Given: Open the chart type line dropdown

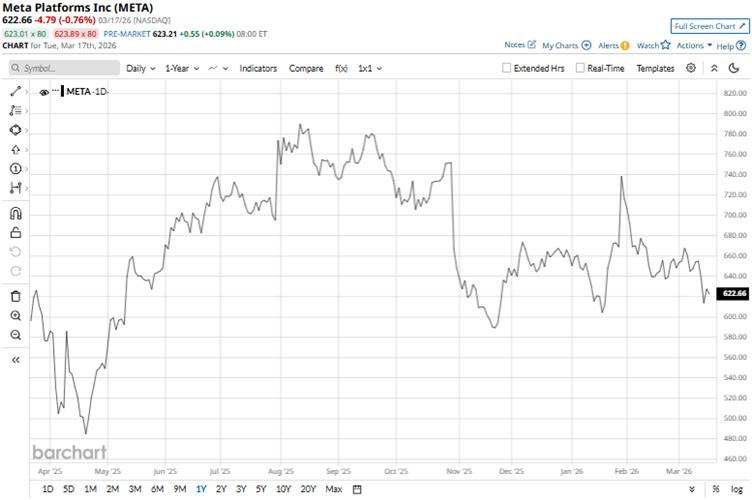Looking at the screenshot, I should tap(218, 69).
